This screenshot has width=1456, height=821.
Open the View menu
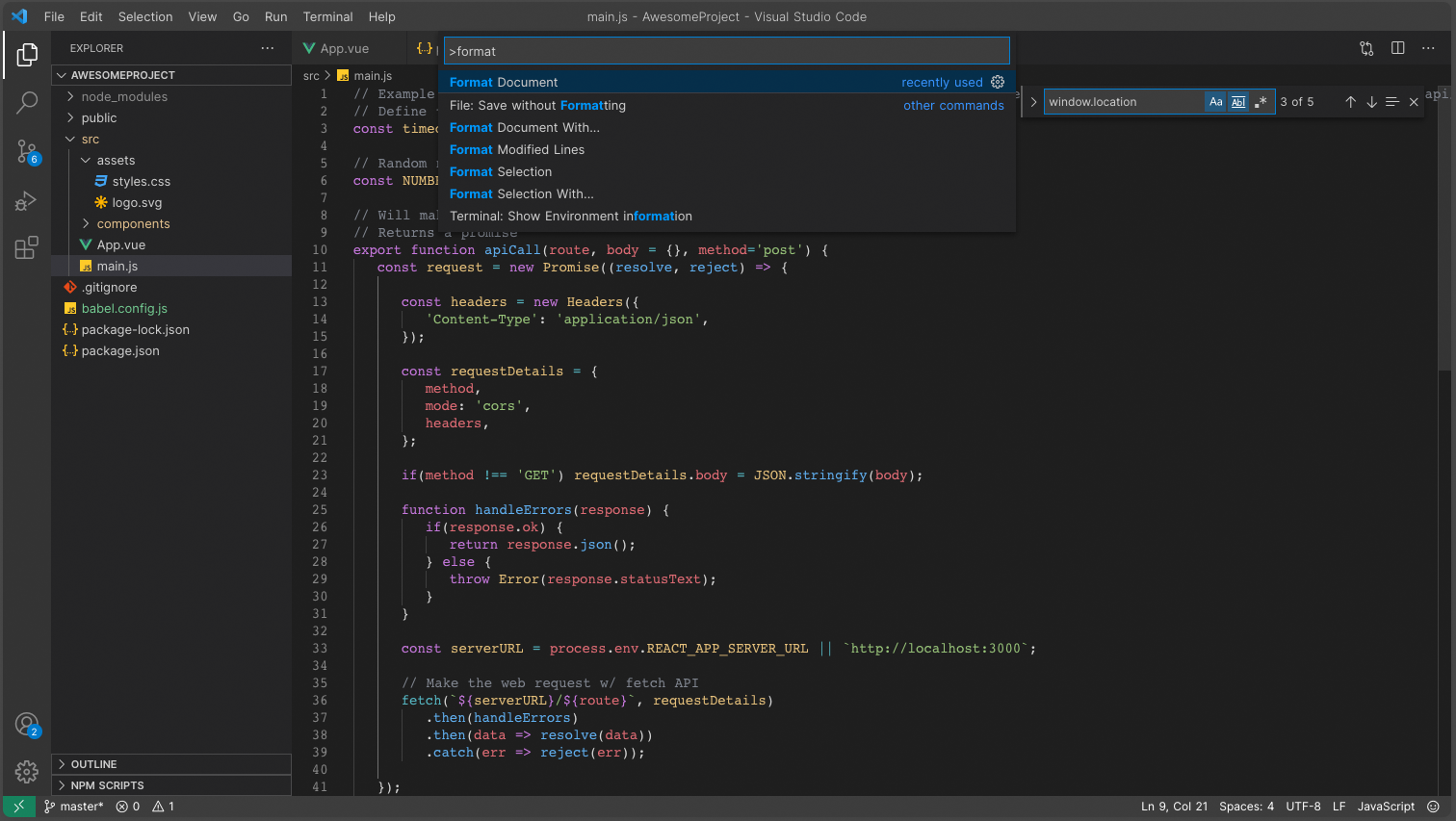pos(202,16)
